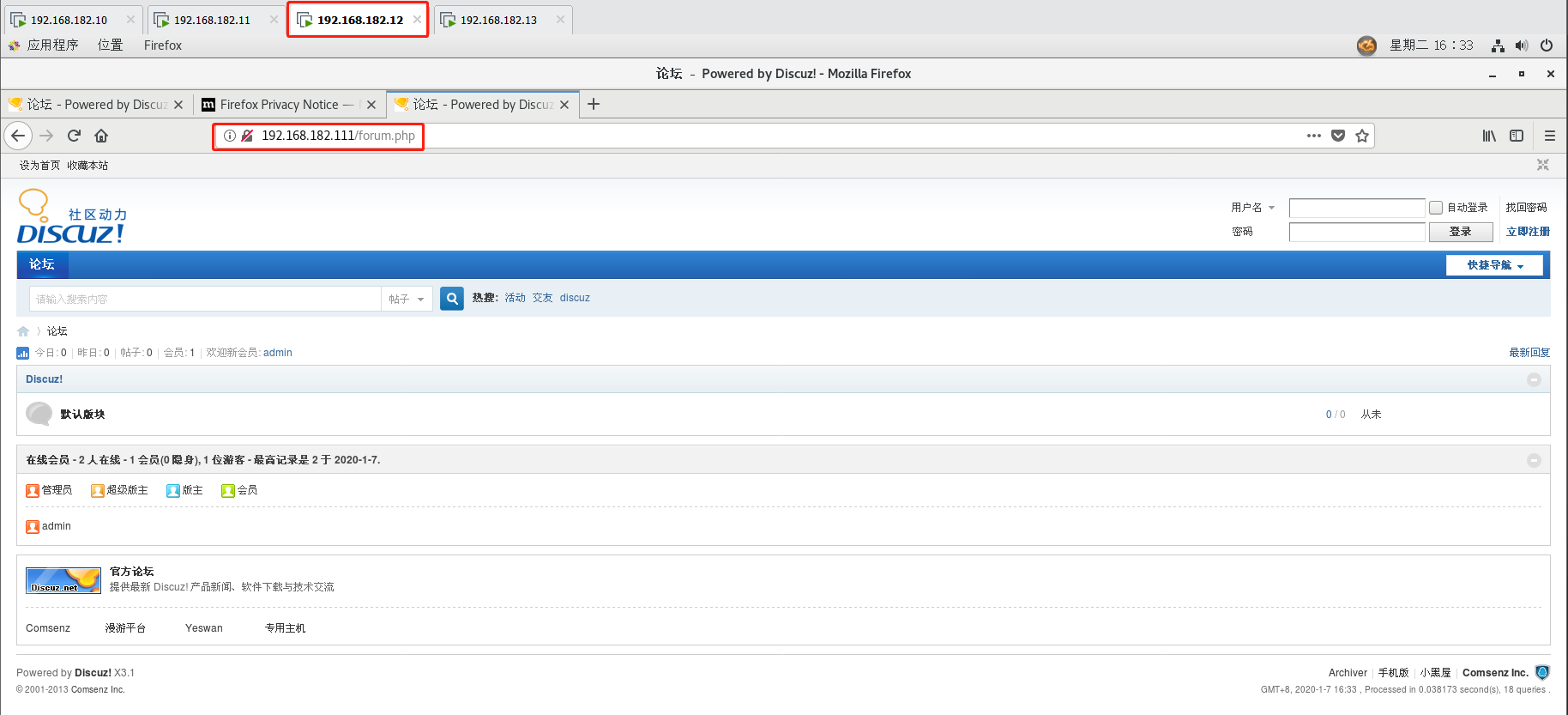Image resolution: width=1568 pixels, height=715 pixels.
Task: Click the 找回密码 link
Action: click(1526, 208)
